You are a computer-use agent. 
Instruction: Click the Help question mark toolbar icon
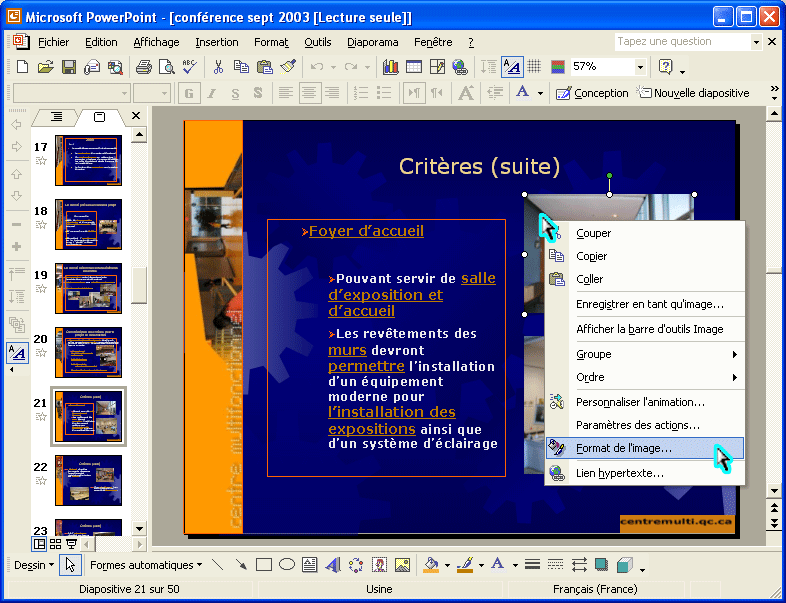tap(666, 67)
